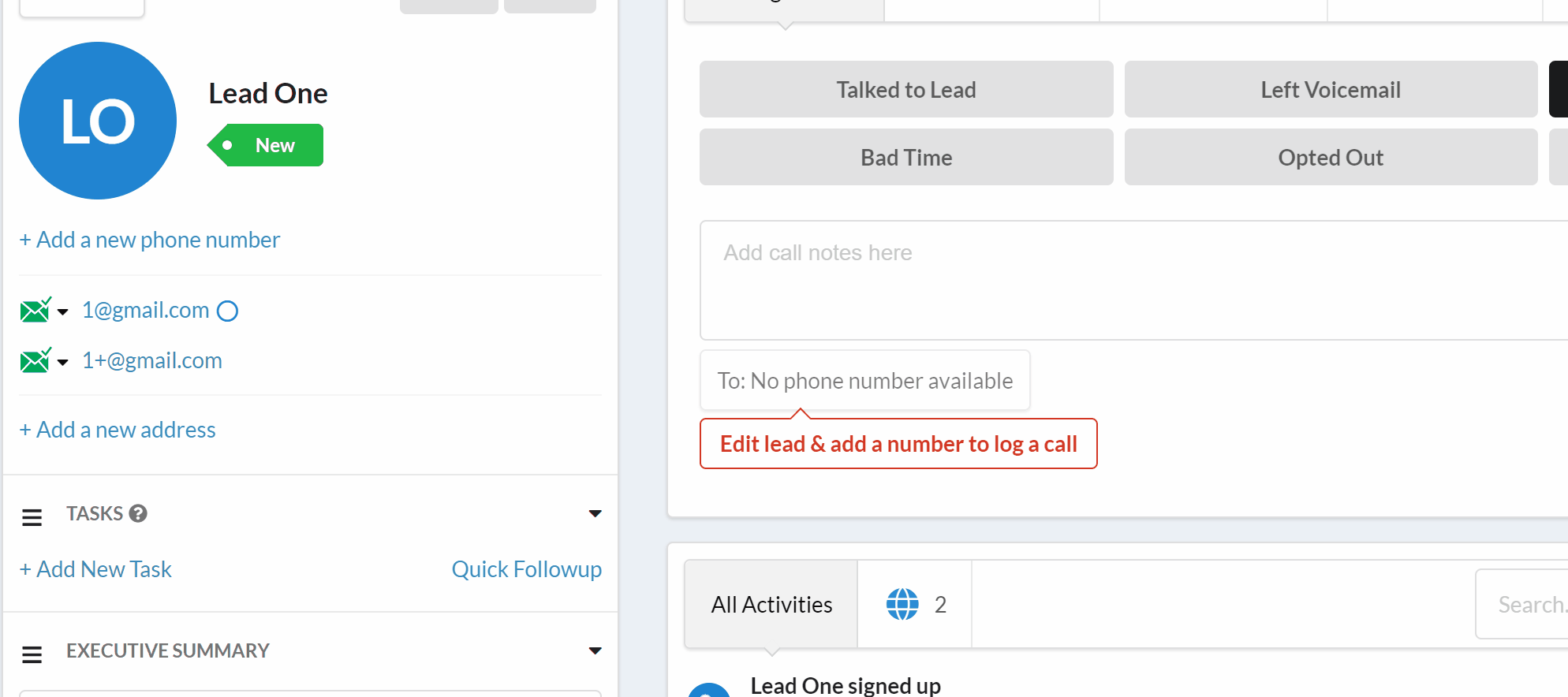
Task: Click the green New status tag
Action: click(x=267, y=145)
